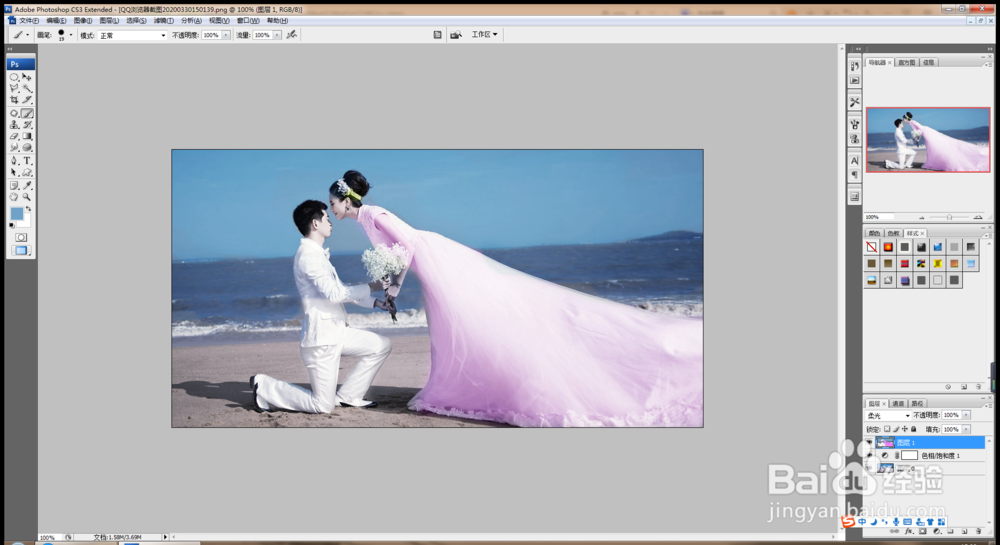Select the Path Selection tool
This screenshot has width=1000, height=545.
(14, 173)
